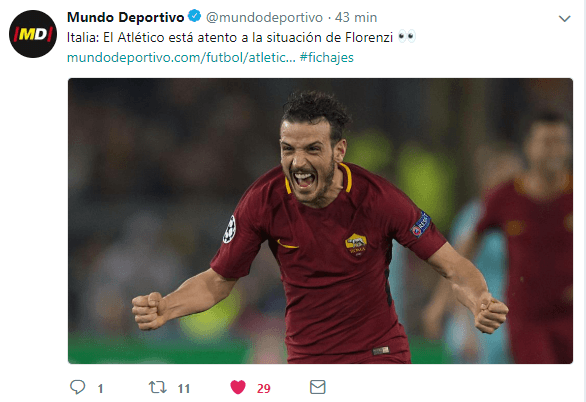Open the @mundodeportivo handle link
Viewport: 586px width, 402px height.
(264, 18)
